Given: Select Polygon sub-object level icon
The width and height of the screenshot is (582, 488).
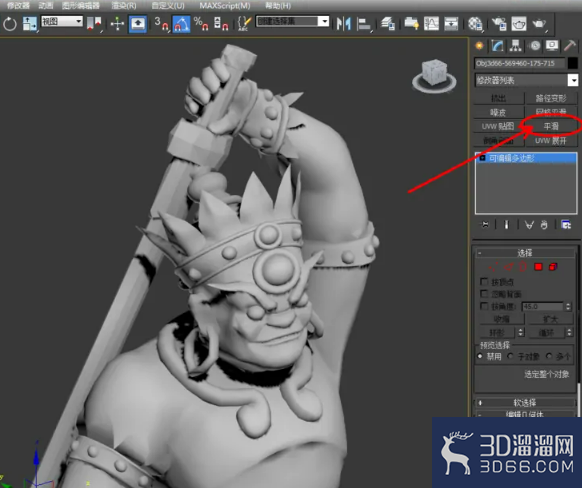Looking at the screenshot, I should click(x=538, y=267).
